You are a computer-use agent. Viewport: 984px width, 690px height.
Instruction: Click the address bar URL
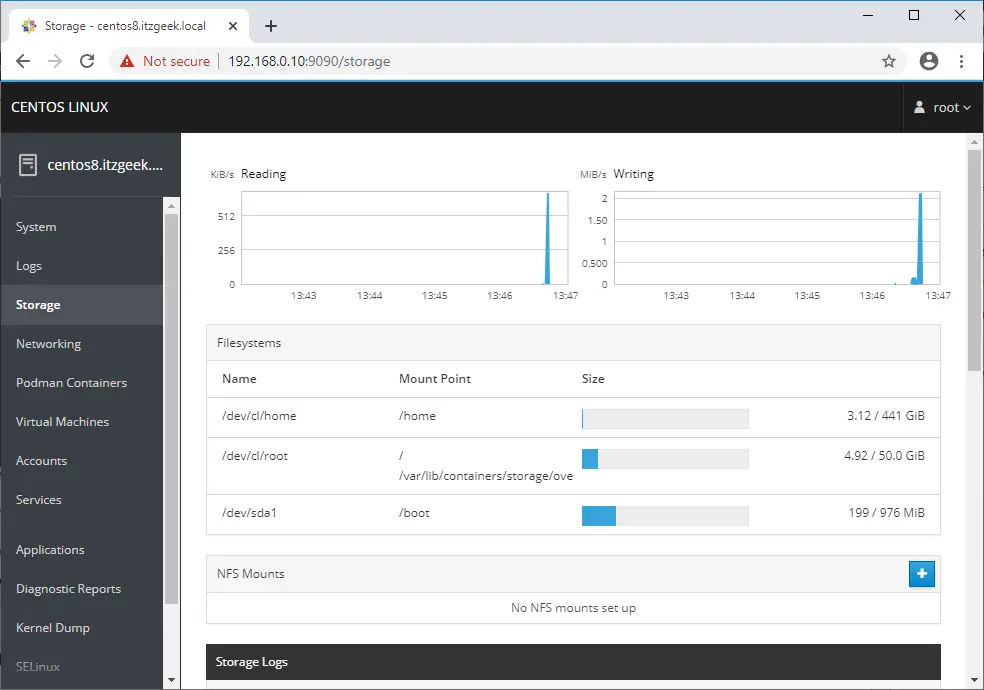309,61
